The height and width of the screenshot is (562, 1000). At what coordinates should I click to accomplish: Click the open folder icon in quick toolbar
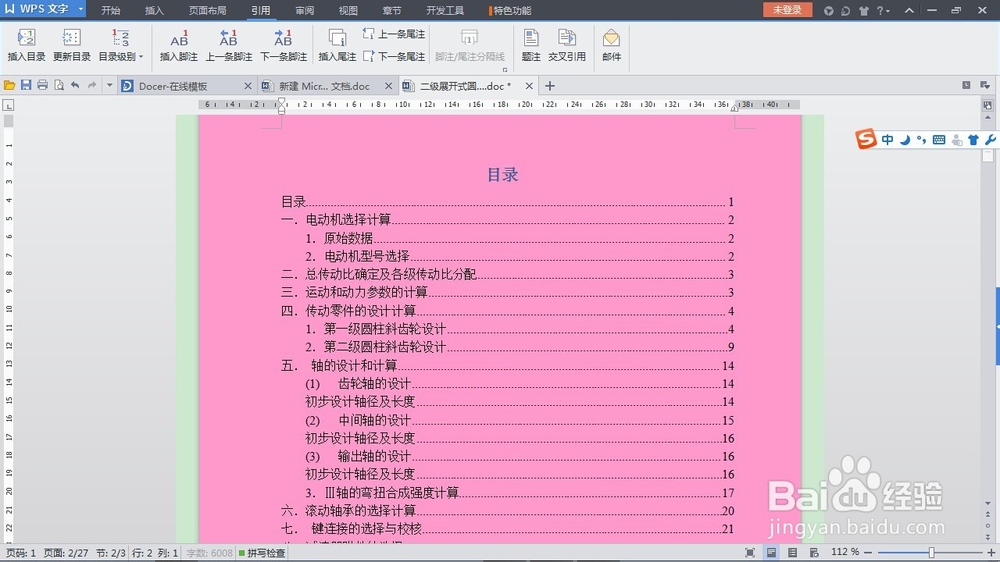click(9, 85)
